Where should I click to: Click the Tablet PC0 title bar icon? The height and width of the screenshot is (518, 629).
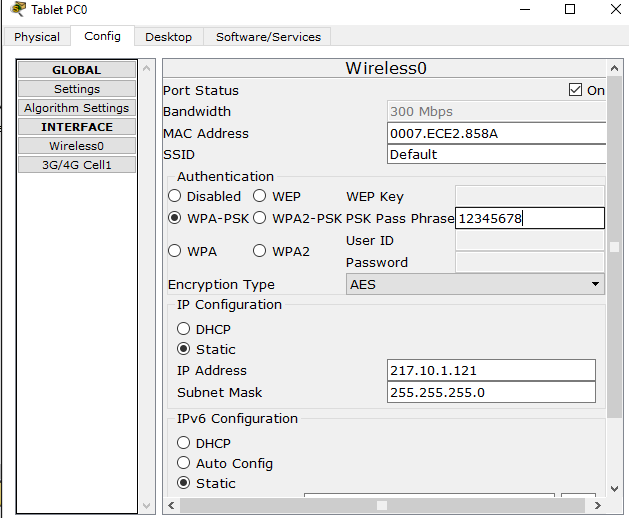[x=17, y=10]
